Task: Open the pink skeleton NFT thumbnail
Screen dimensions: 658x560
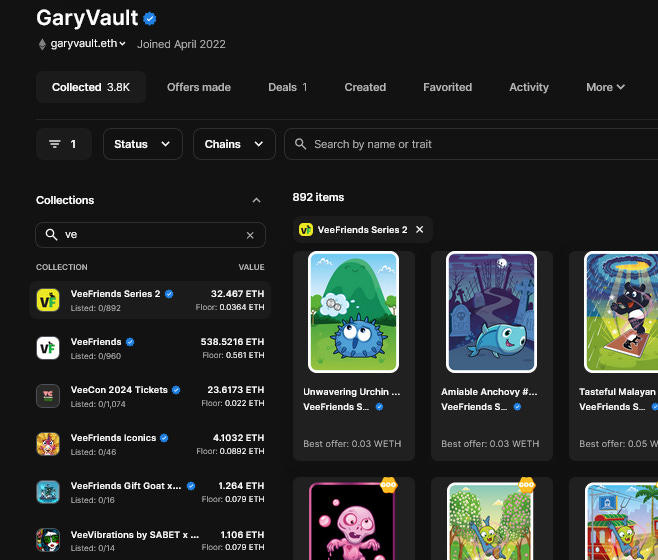Action: click(352, 521)
